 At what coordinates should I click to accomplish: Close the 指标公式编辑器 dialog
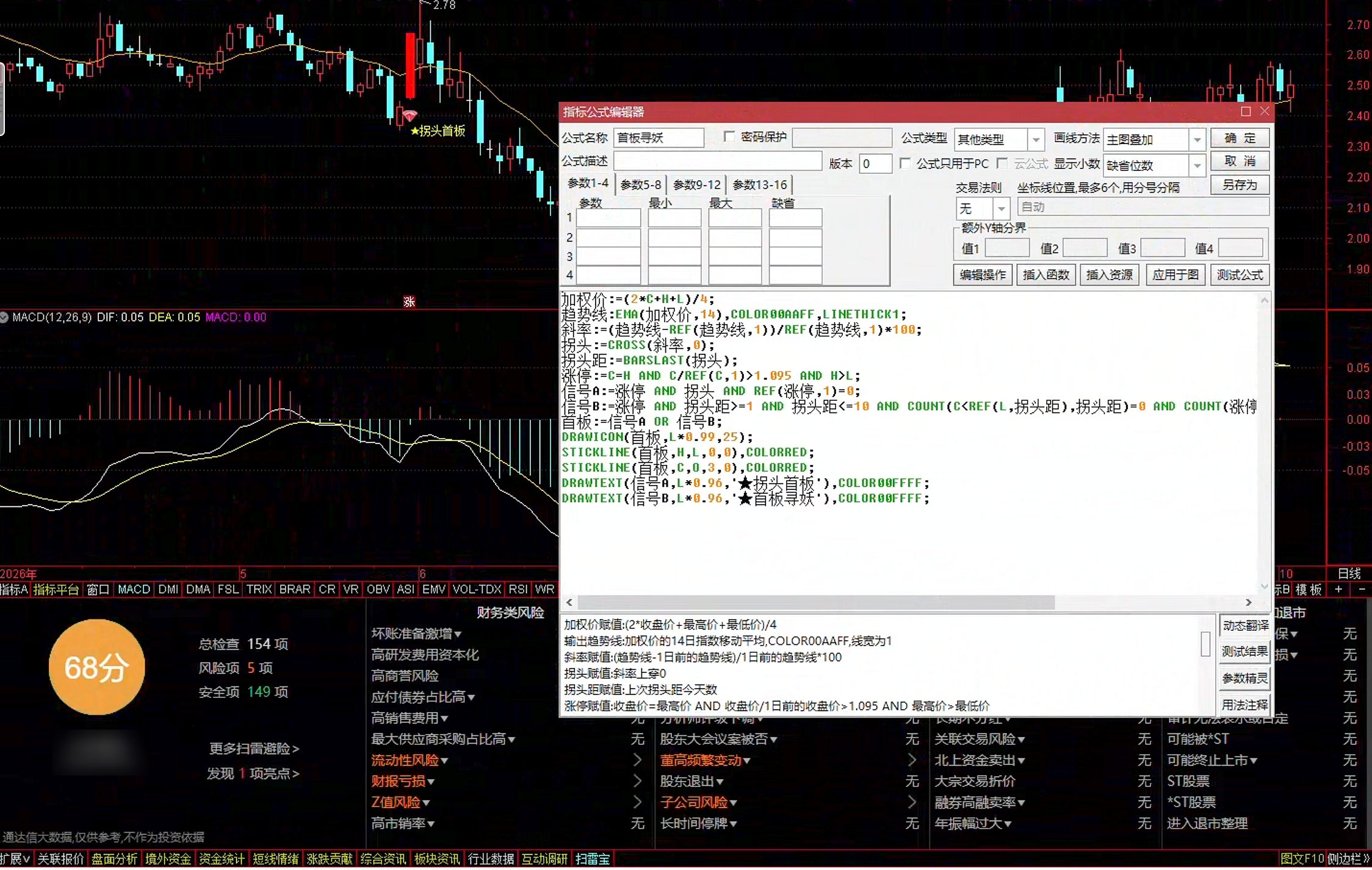click(1265, 111)
